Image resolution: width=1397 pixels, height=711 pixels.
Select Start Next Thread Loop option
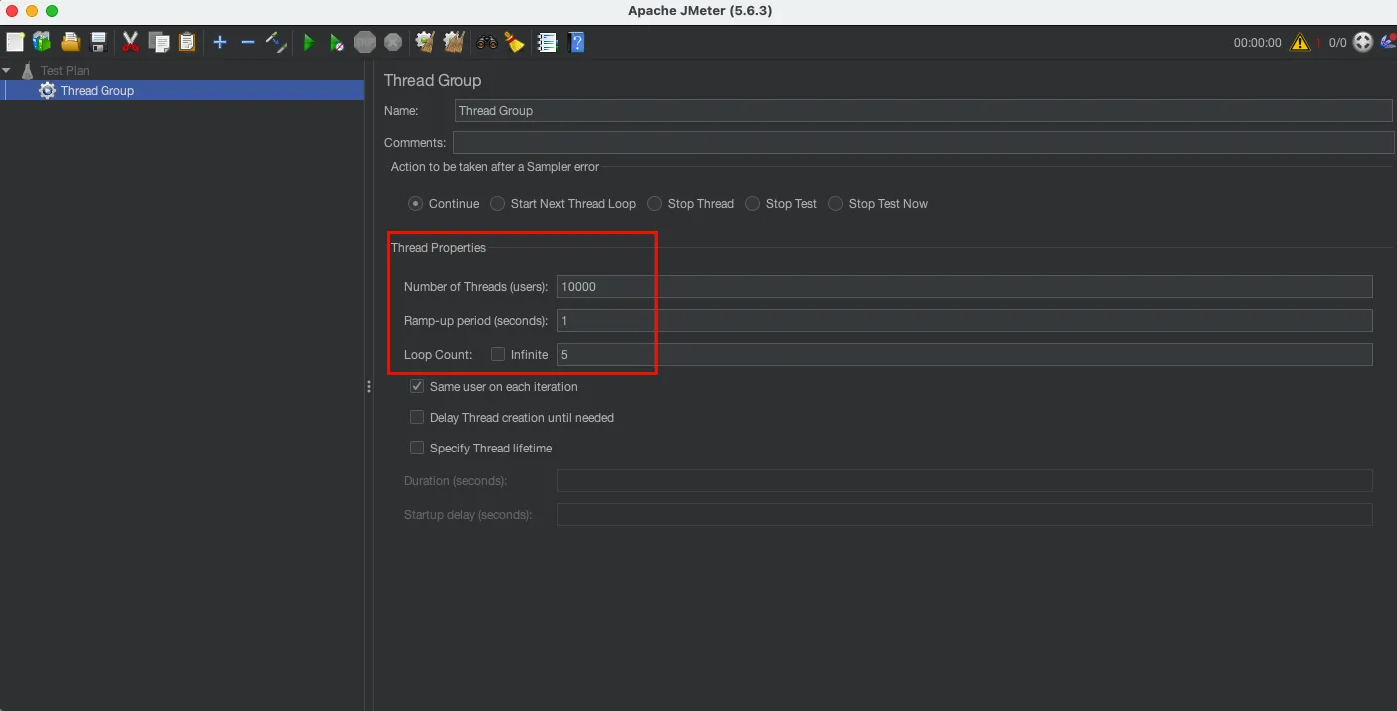click(497, 203)
